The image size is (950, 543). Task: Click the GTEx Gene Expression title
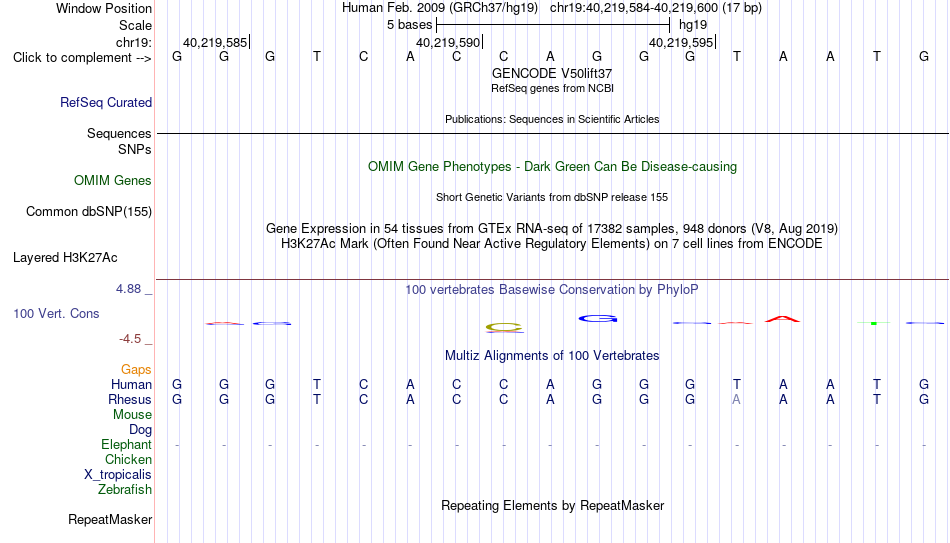coord(552,228)
